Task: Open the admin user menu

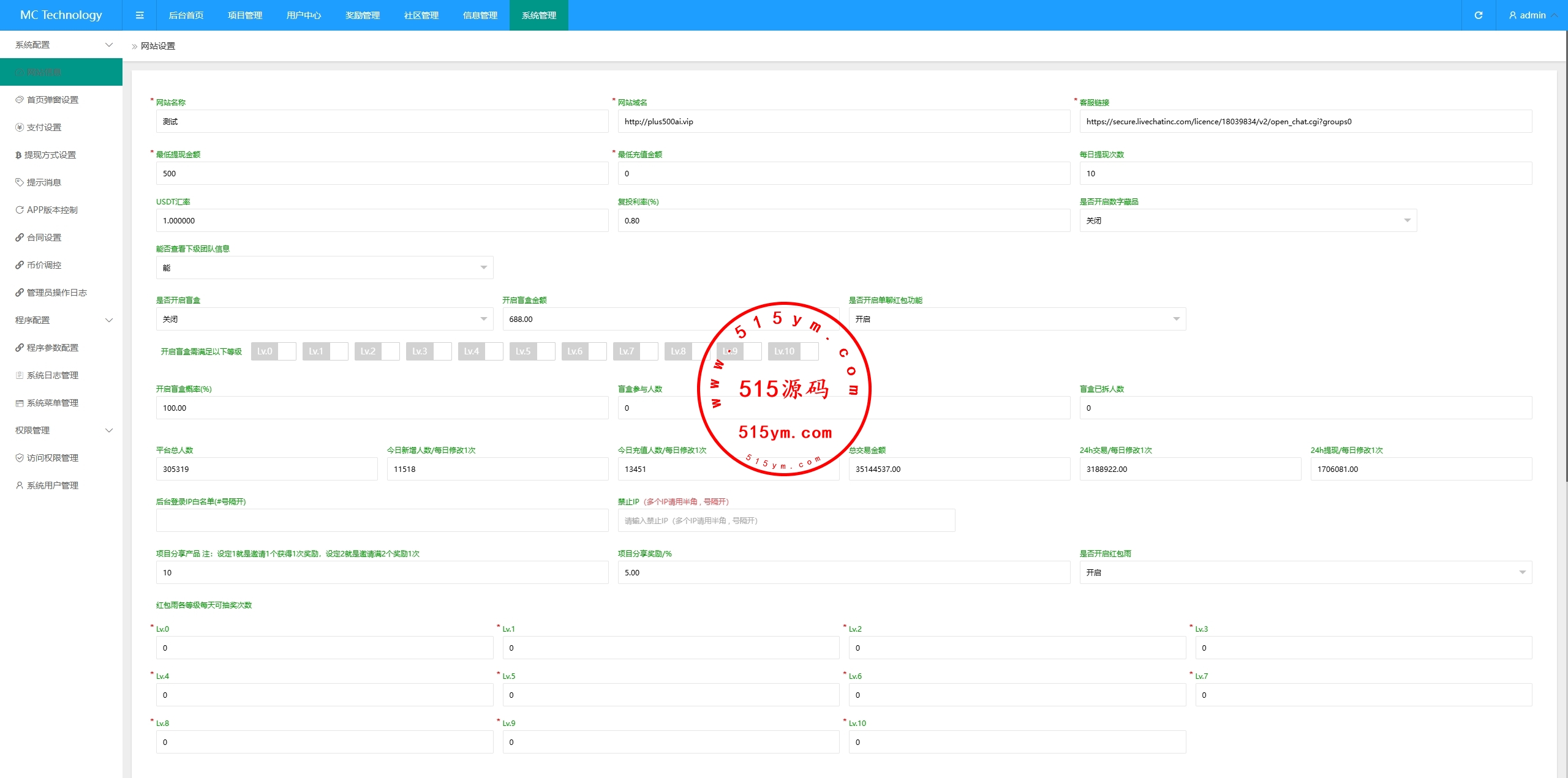Action: [x=1532, y=15]
